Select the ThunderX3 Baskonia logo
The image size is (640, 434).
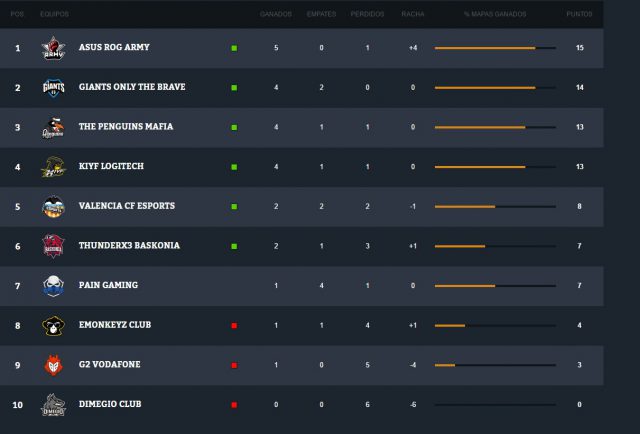(x=53, y=246)
